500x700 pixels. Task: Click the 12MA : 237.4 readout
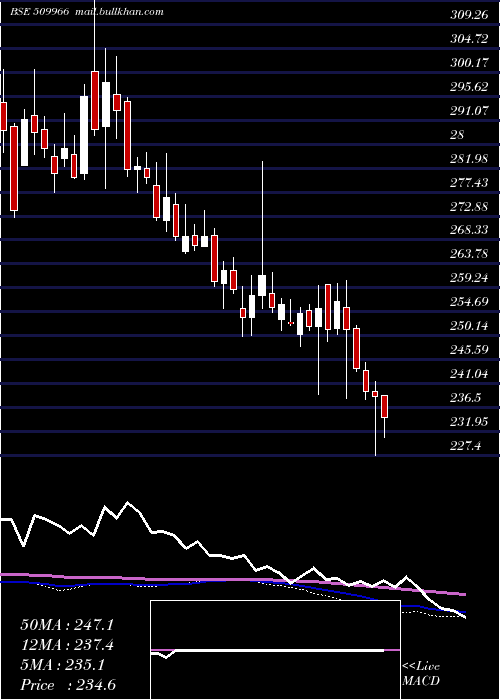(x=67, y=645)
